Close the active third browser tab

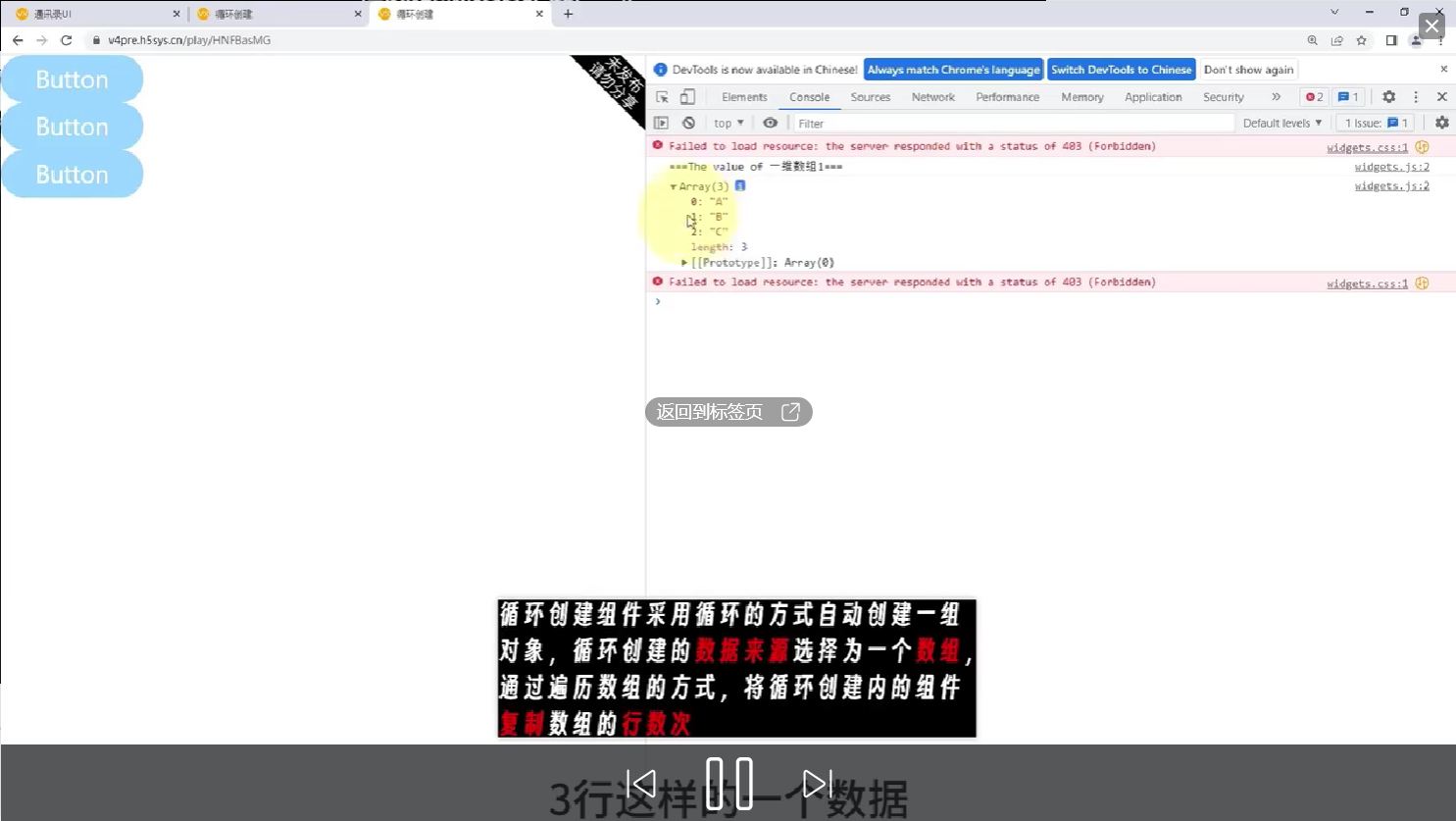[539, 14]
